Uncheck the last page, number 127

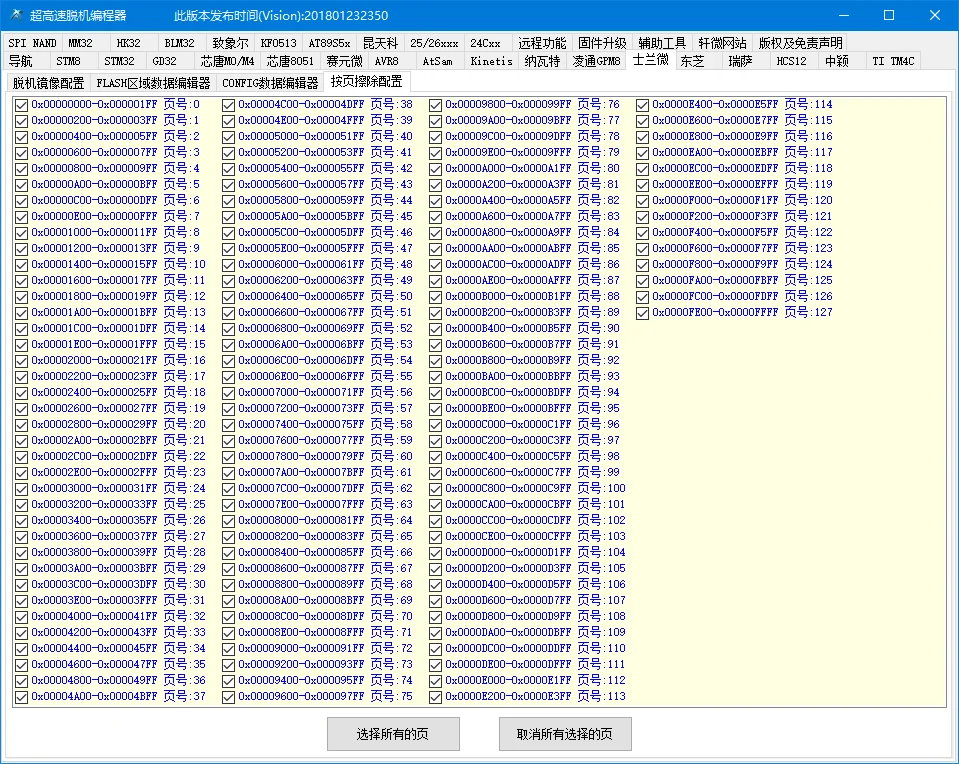click(642, 313)
